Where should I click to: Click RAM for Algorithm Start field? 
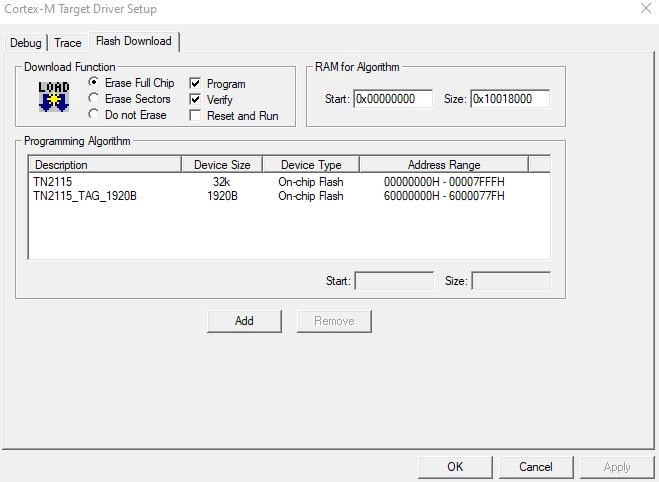[x=393, y=99]
